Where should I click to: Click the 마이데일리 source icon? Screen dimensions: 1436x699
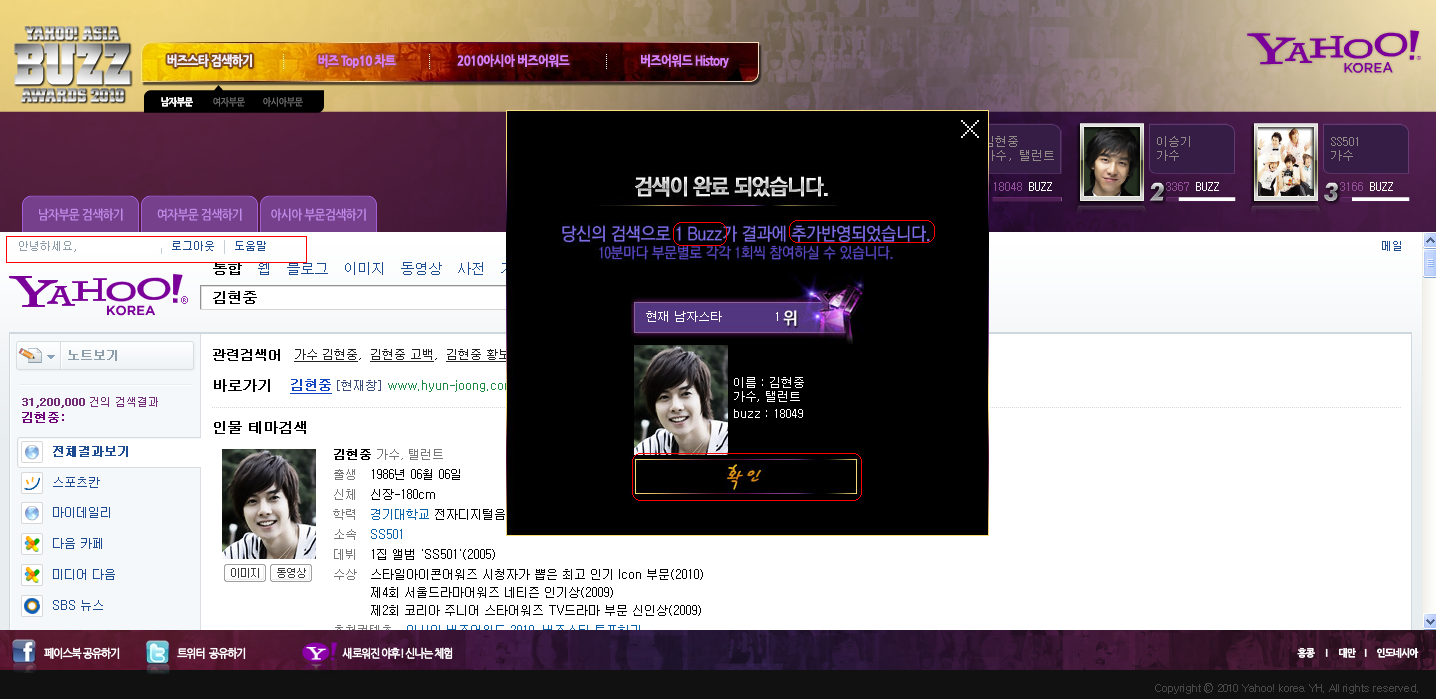pos(32,513)
